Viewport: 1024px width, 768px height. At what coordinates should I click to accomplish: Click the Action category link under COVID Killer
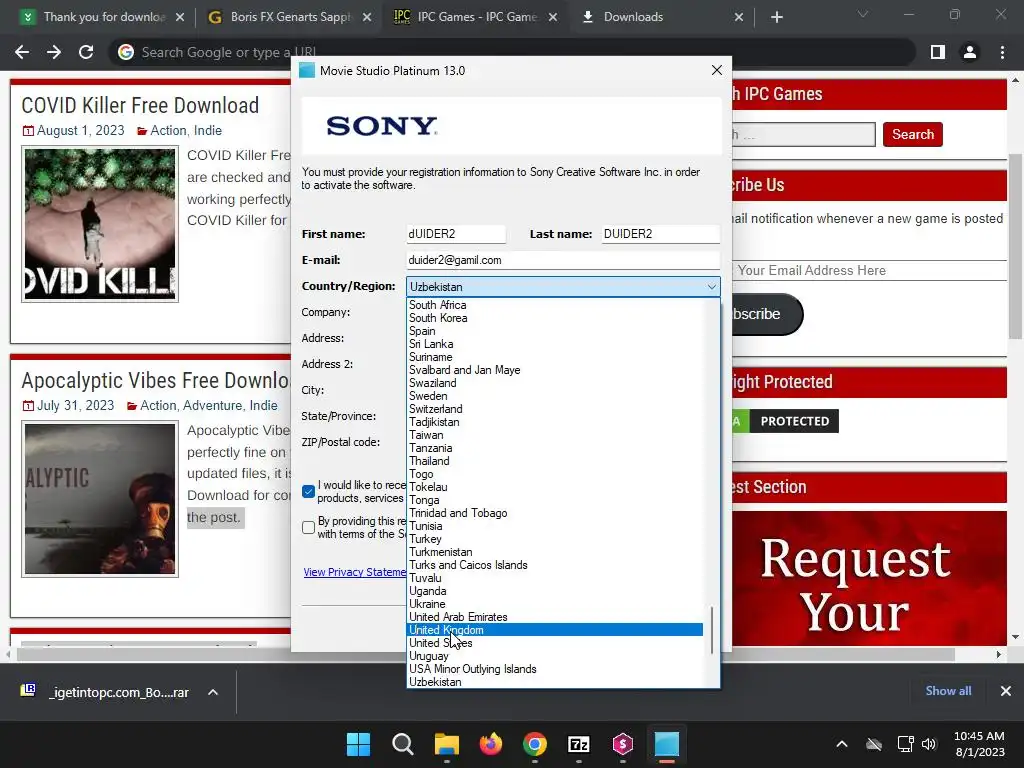click(x=168, y=131)
